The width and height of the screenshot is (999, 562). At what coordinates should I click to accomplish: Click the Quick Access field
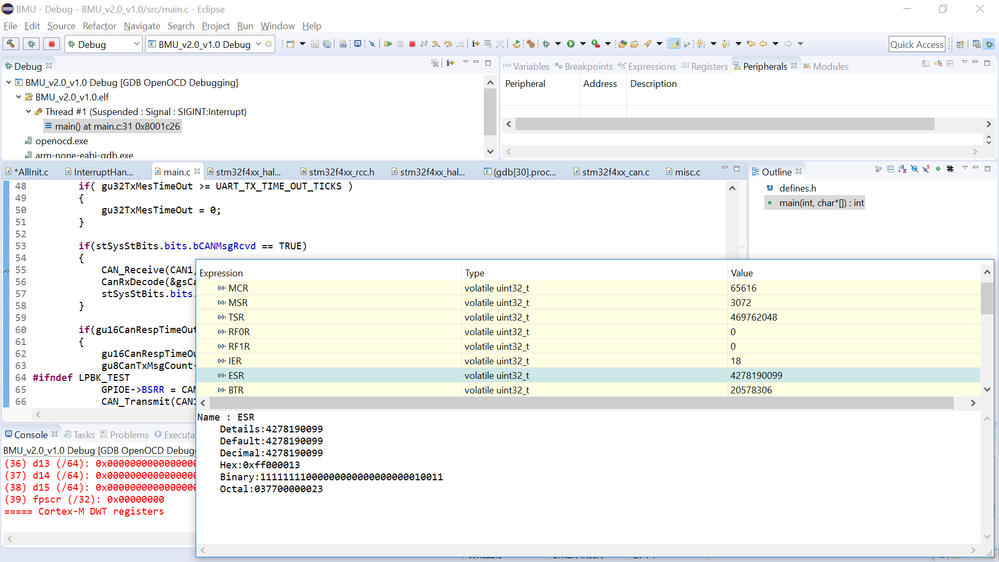click(916, 44)
